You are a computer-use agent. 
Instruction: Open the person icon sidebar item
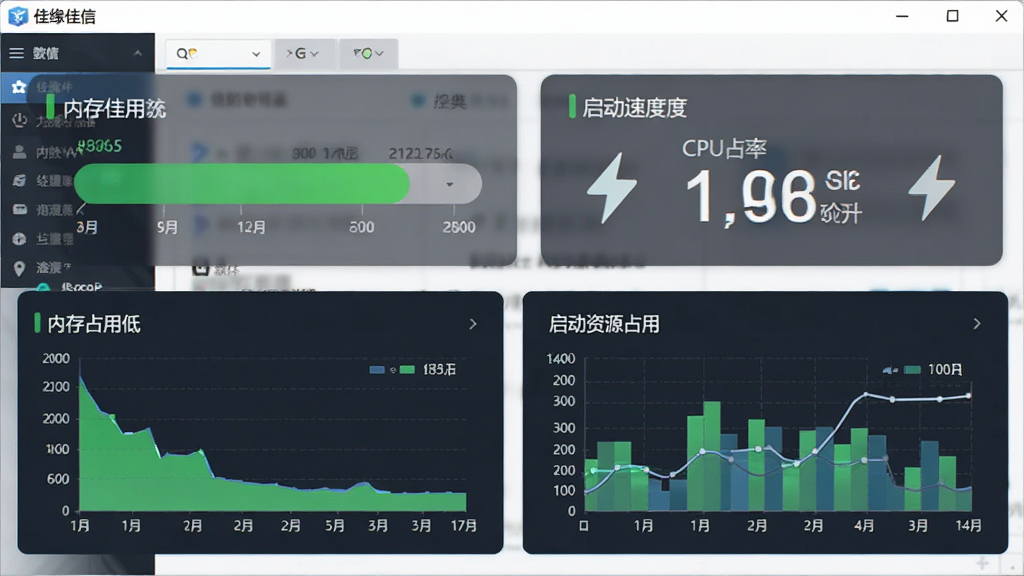[20, 152]
